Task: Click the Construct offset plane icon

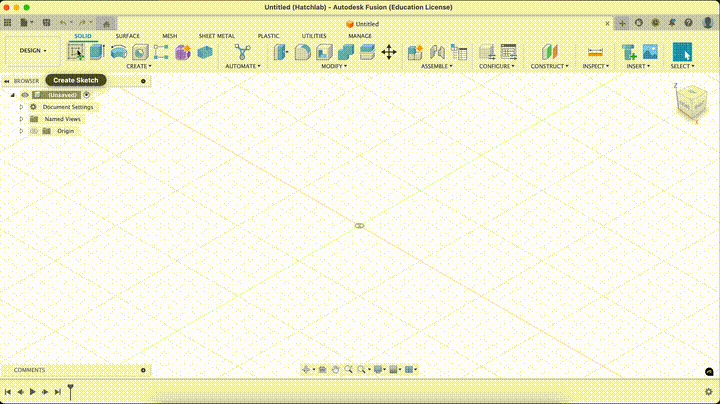Action: pos(550,52)
